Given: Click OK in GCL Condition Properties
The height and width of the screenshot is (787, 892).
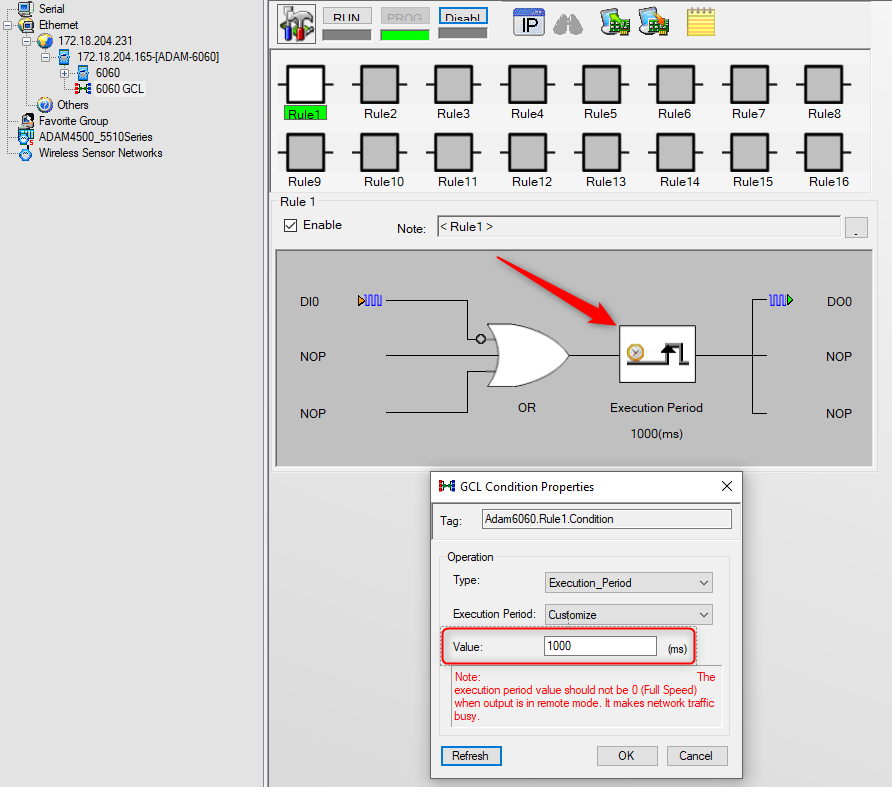Looking at the screenshot, I should 627,756.
